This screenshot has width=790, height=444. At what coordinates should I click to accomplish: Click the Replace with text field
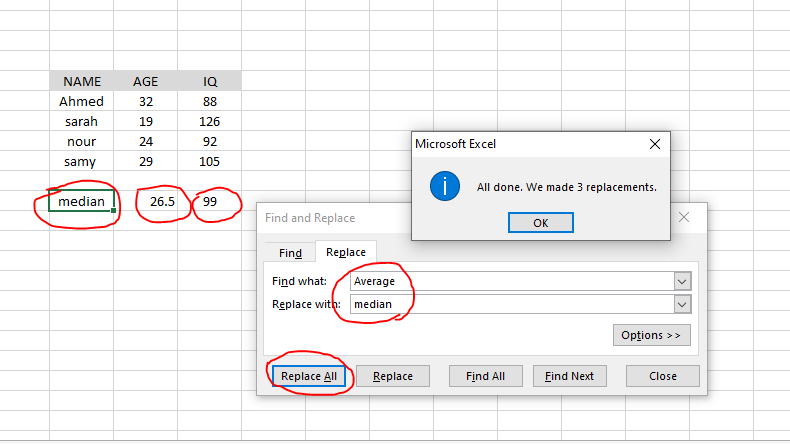[510, 304]
